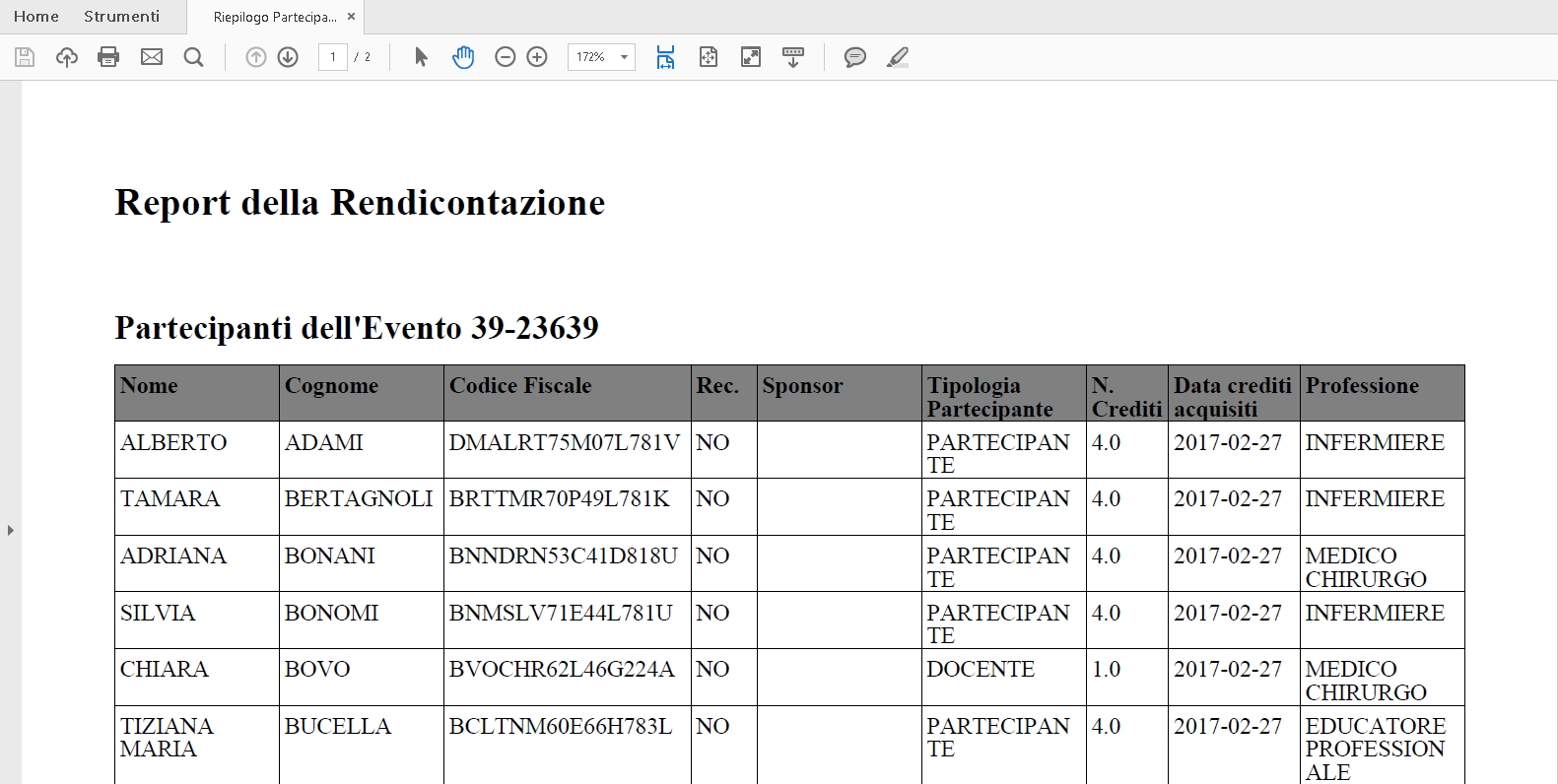Activate the arrow Selection tool
This screenshot has width=1558, height=784.
421,57
